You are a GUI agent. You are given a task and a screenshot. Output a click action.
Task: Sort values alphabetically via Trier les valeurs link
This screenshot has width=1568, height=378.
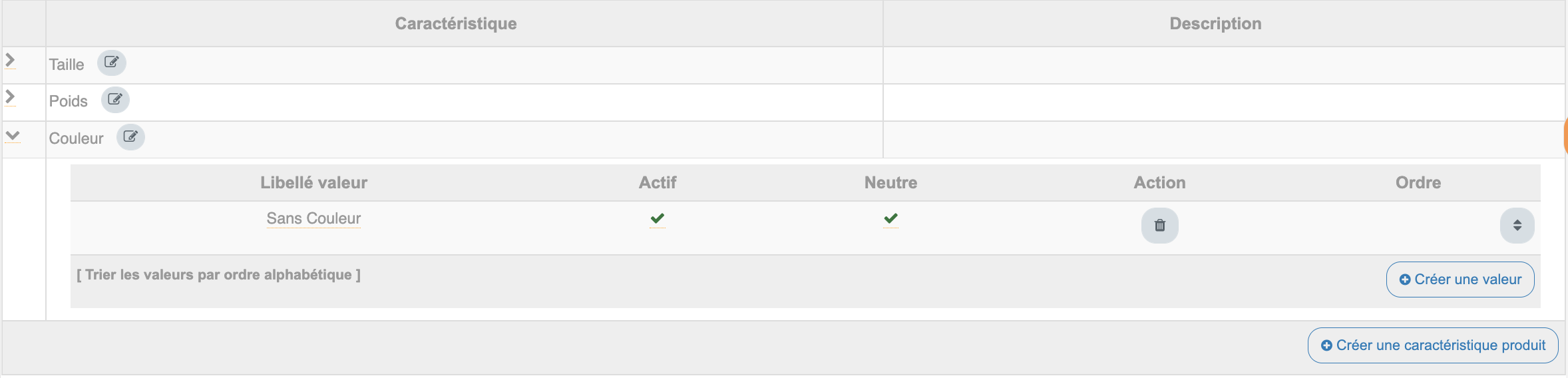click(x=218, y=275)
